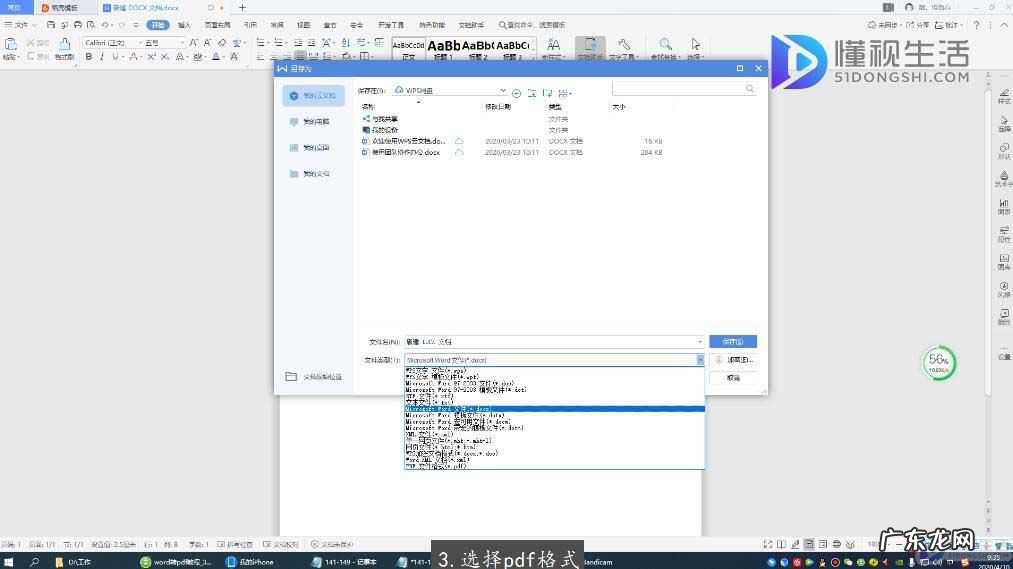The width and height of the screenshot is (1013, 569).
Task: Click save icon in quick access toolbar
Action: point(51,25)
